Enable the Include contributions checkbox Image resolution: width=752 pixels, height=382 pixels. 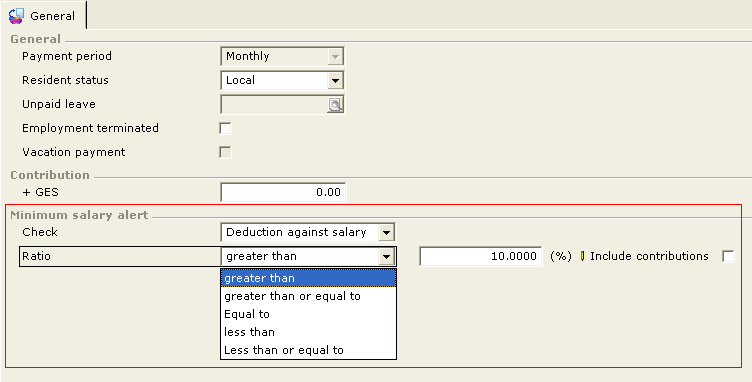[728, 256]
